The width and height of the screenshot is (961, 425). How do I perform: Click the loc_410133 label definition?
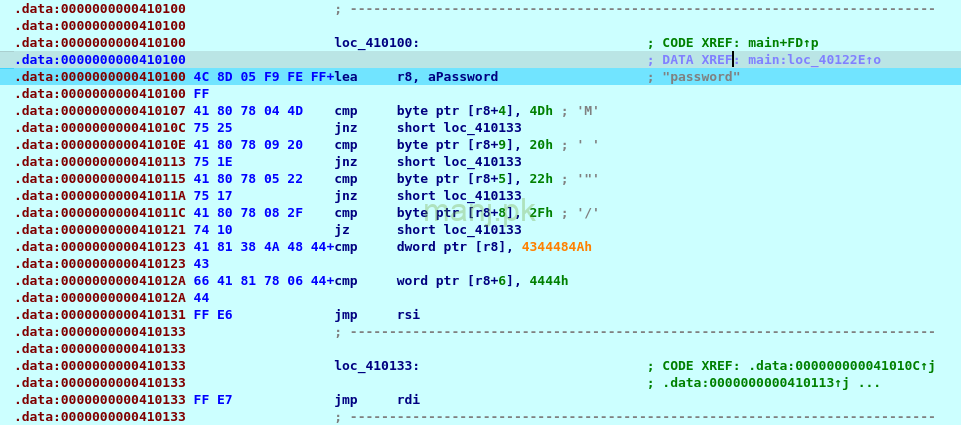pyautogui.click(x=376, y=366)
